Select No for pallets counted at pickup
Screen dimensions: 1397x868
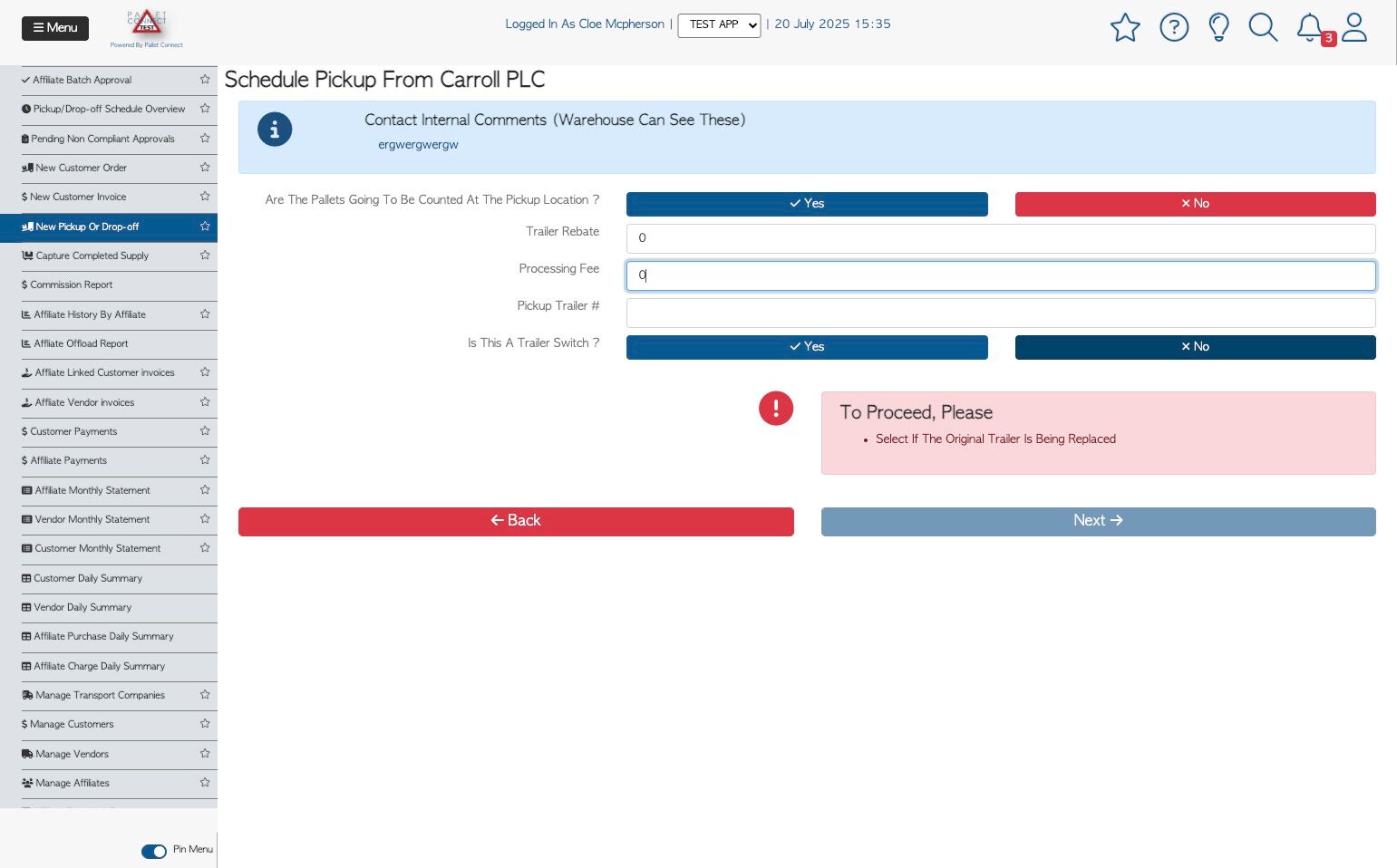pyautogui.click(x=1195, y=204)
